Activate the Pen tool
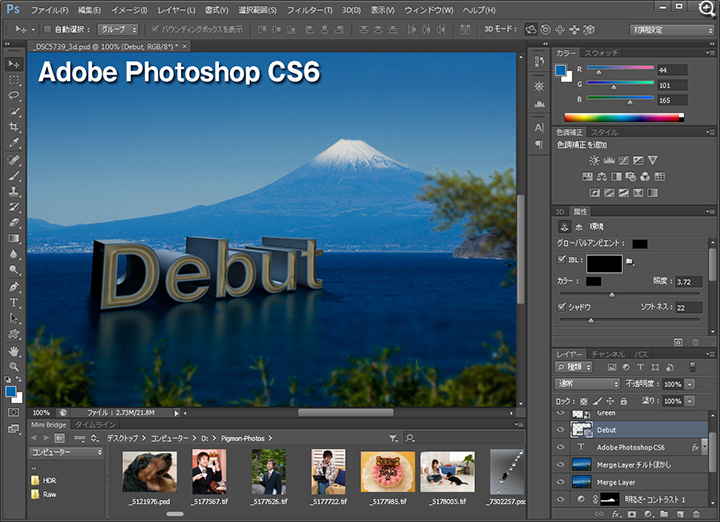Viewport: 720px width, 522px height. [14, 287]
